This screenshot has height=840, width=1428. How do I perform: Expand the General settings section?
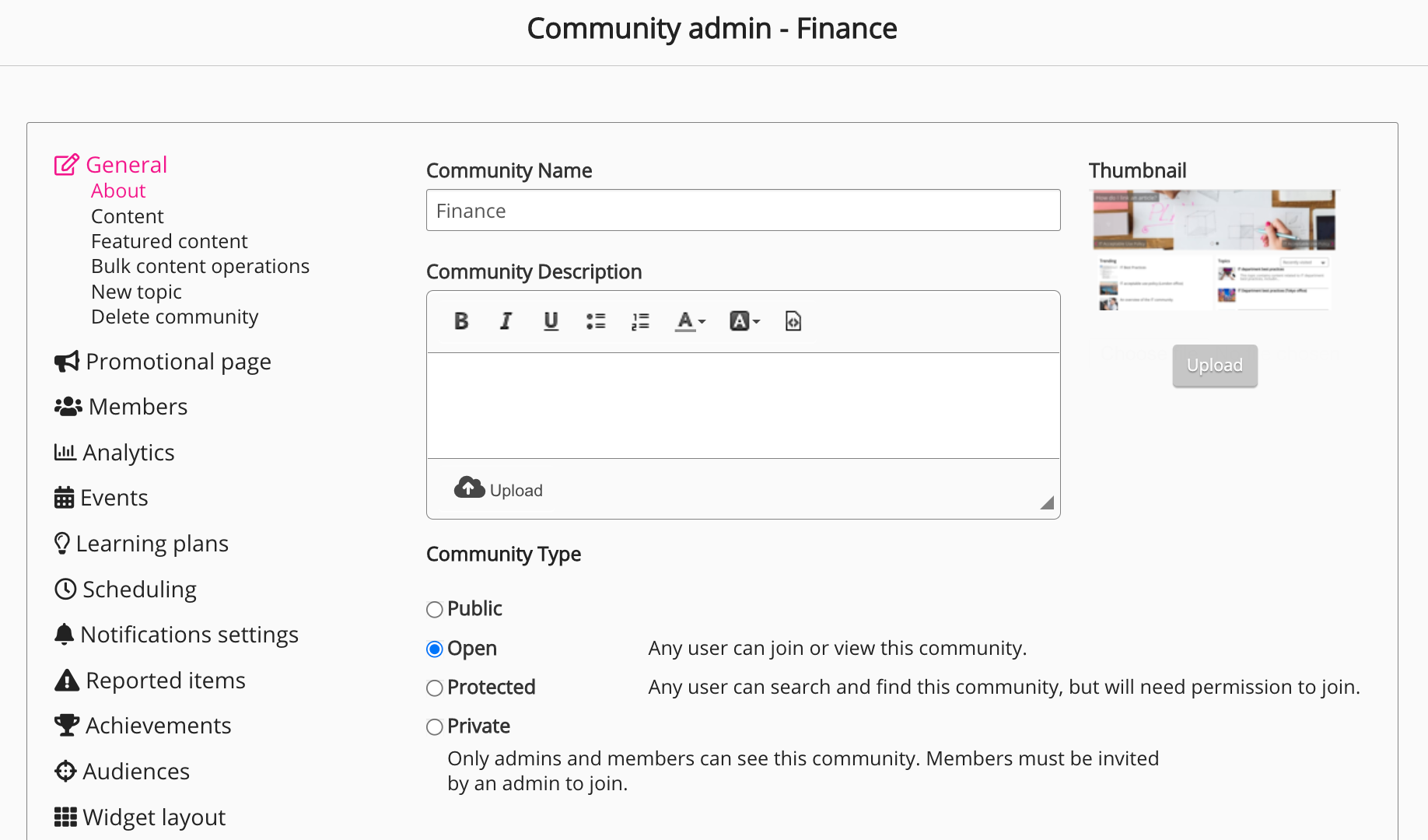tap(126, 165)
